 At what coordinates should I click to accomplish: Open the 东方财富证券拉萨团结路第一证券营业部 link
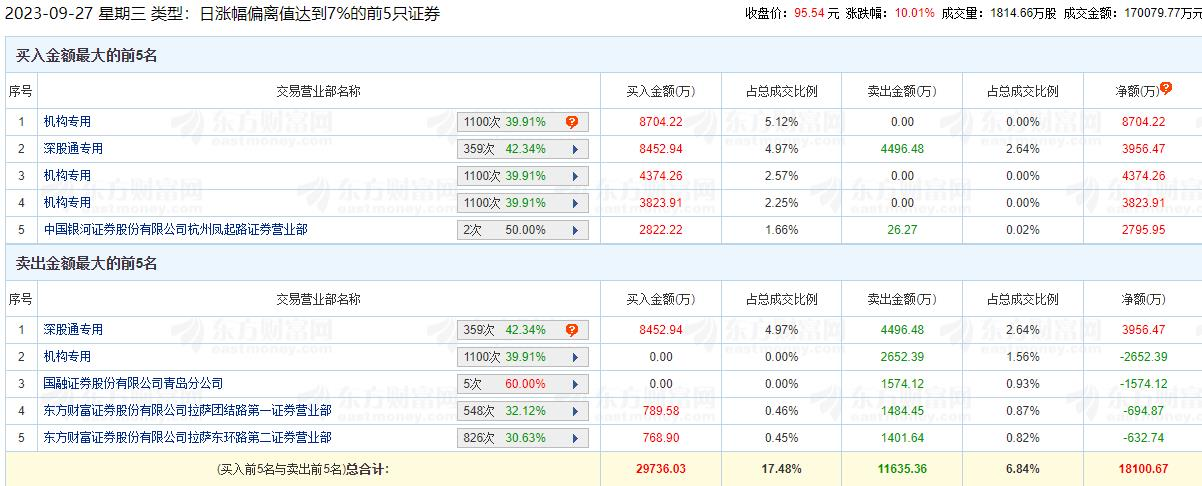[x=187, y=411]
